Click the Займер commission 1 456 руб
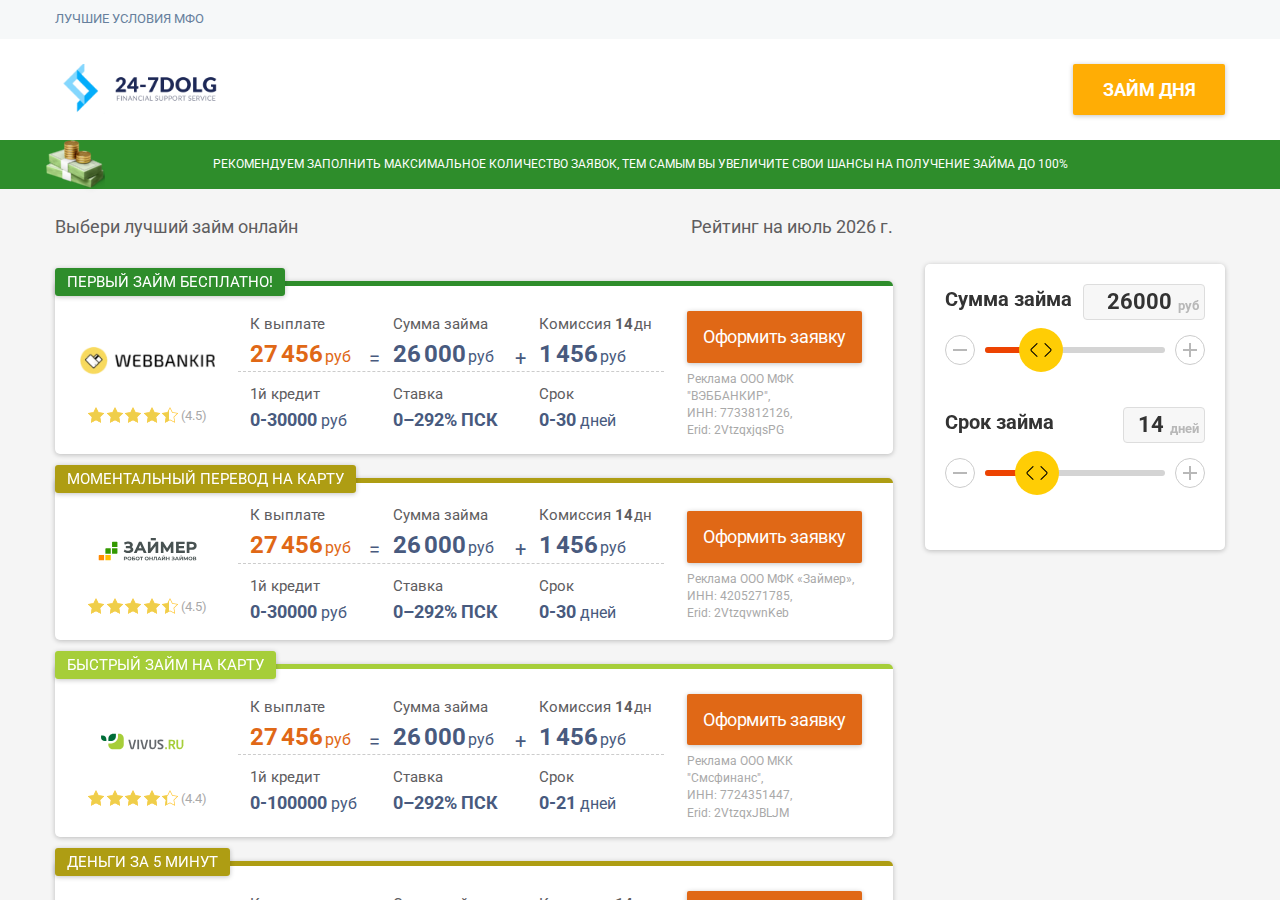1280x900 pixels. 583,546
